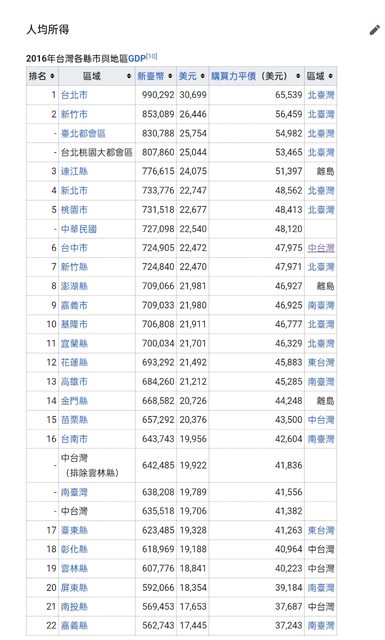Visit the 澎湖縣 article link

74,286
